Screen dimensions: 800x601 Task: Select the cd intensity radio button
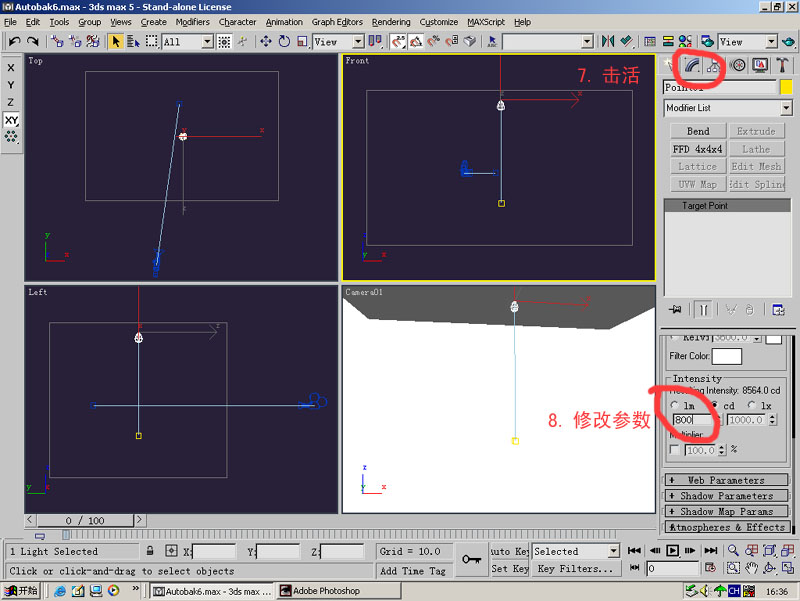[715, 405]
